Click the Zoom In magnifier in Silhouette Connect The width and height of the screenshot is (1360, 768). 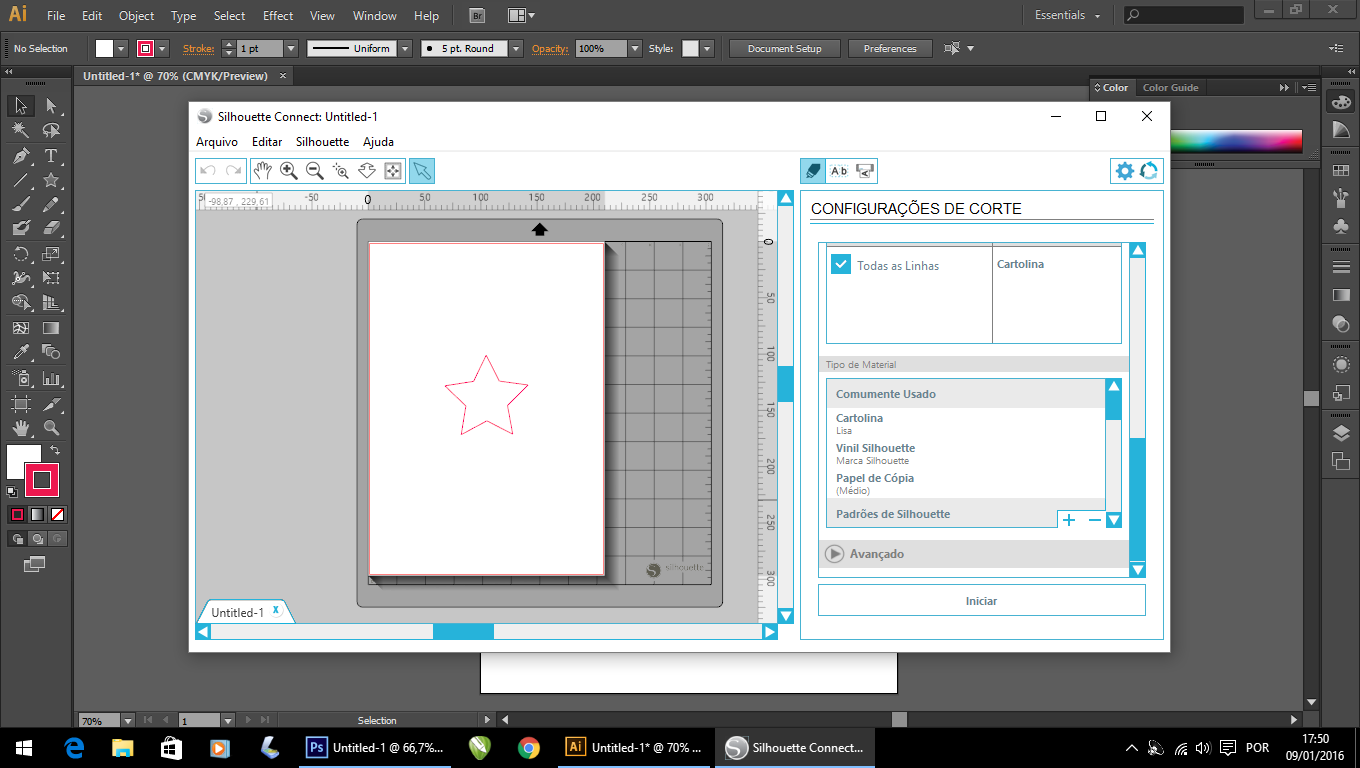click(x=289, y=171)
